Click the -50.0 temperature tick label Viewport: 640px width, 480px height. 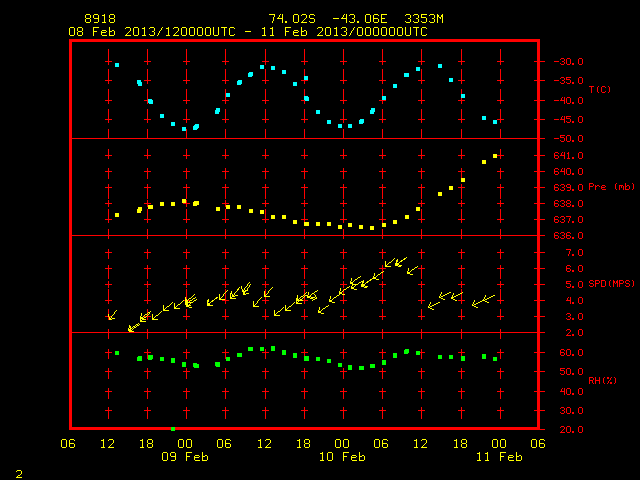click(568, 139)
